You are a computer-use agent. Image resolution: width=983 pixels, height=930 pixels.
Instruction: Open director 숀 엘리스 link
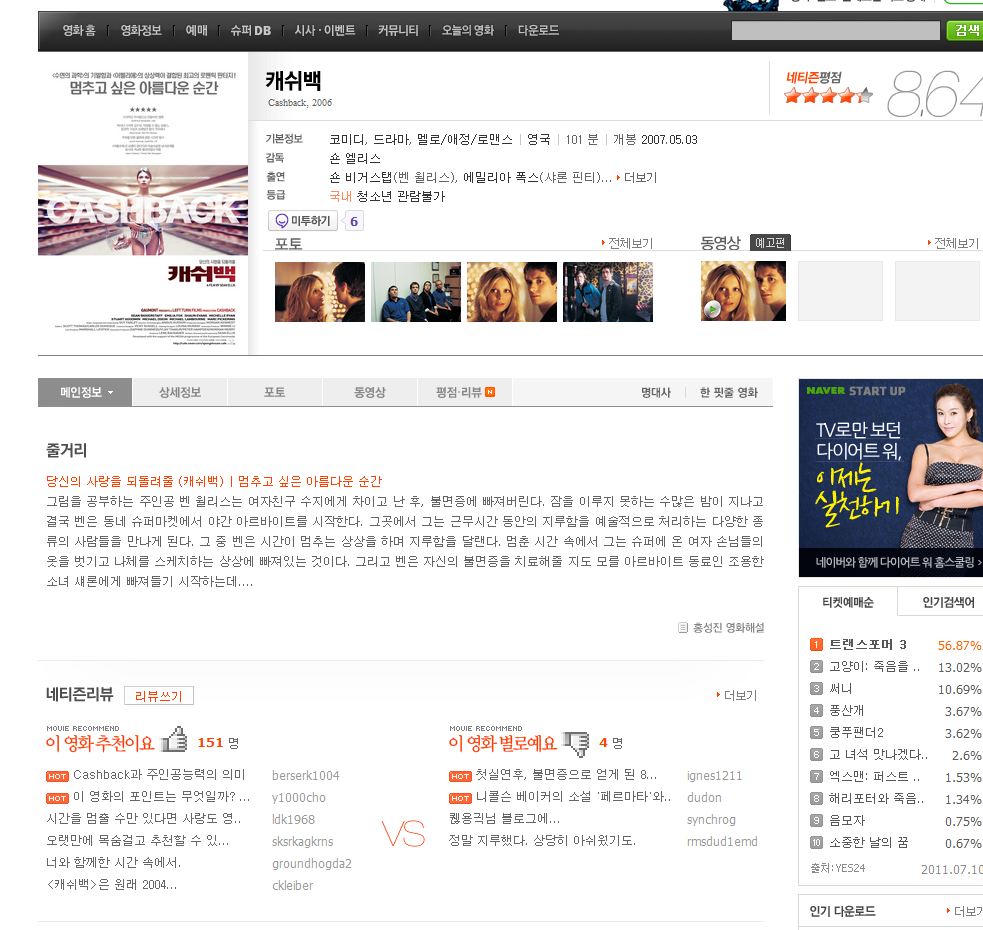355,158
